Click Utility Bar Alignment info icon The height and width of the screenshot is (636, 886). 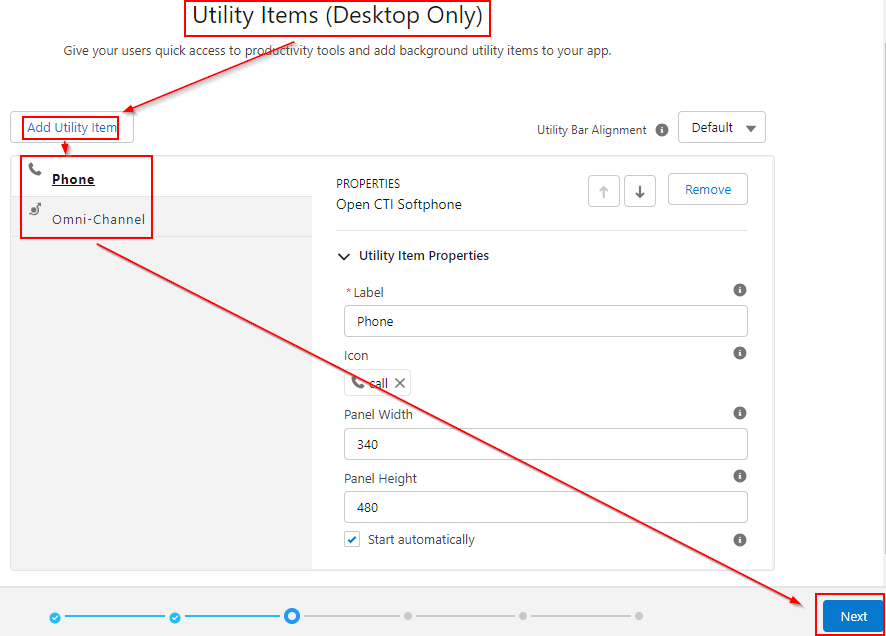[x=660, y=130]
